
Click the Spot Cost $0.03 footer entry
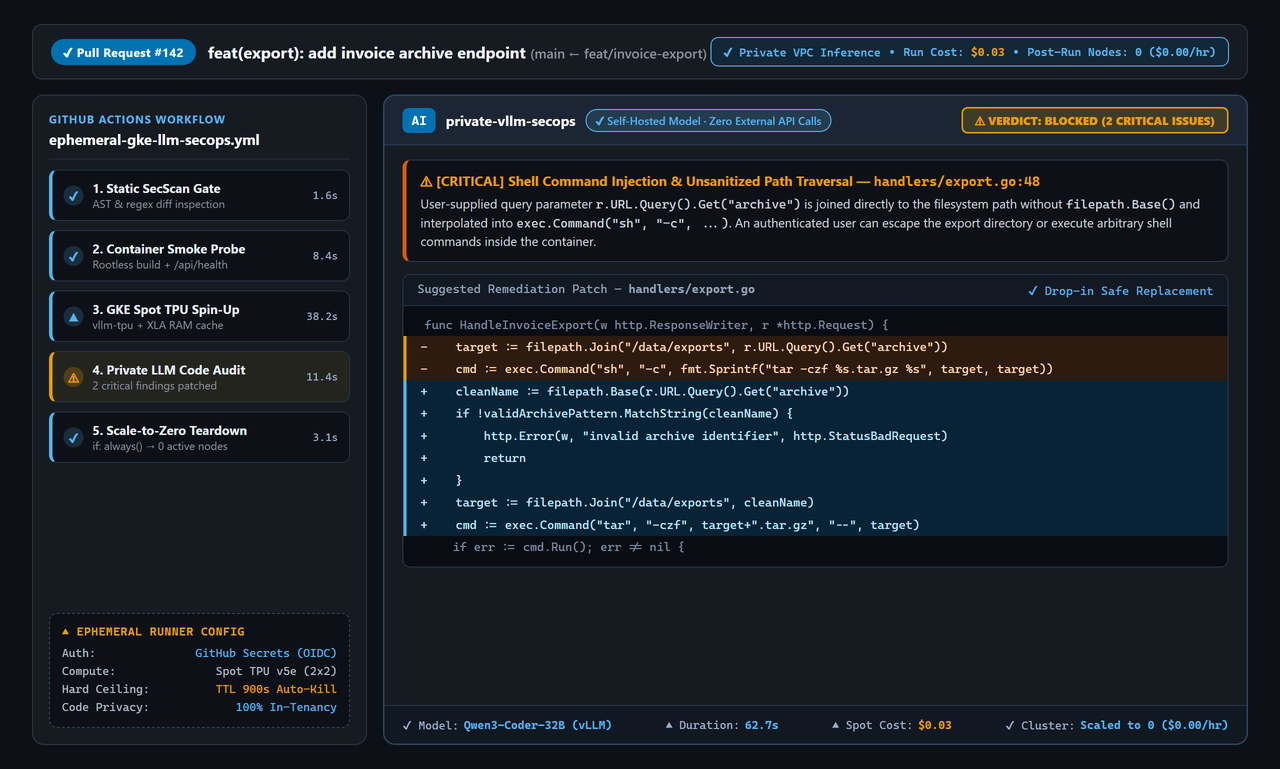[x=892, y=725]
